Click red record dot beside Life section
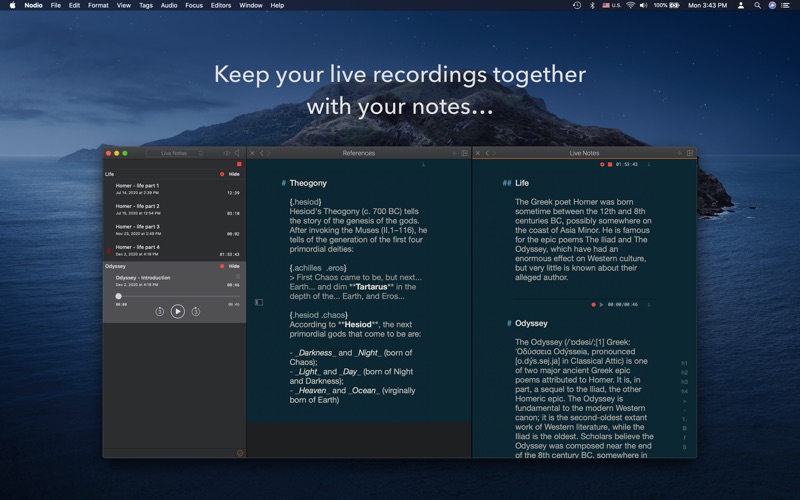Viewport: 800px width, 500px height. point(222,174)
